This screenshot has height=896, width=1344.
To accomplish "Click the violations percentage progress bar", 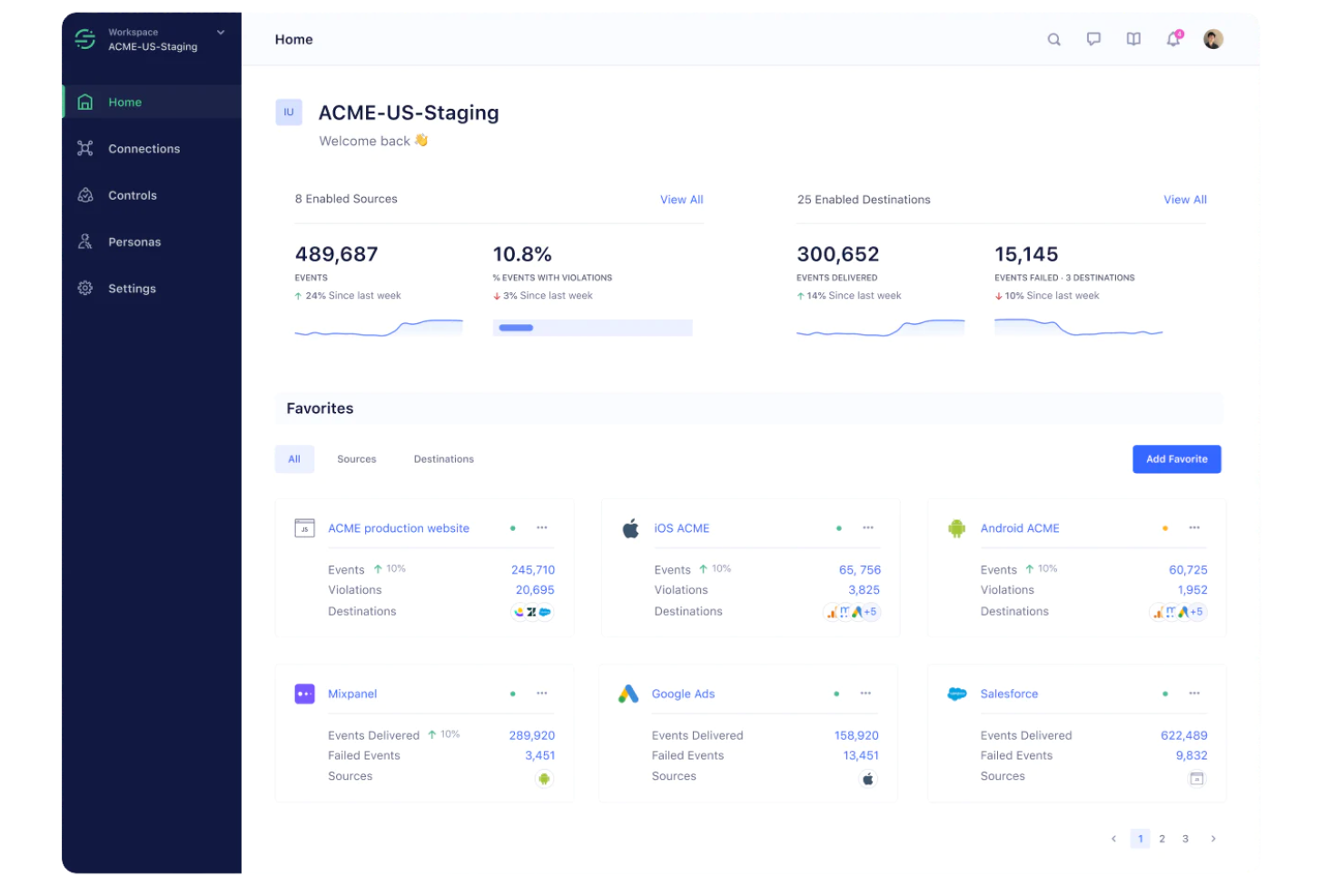I will 592,328.
